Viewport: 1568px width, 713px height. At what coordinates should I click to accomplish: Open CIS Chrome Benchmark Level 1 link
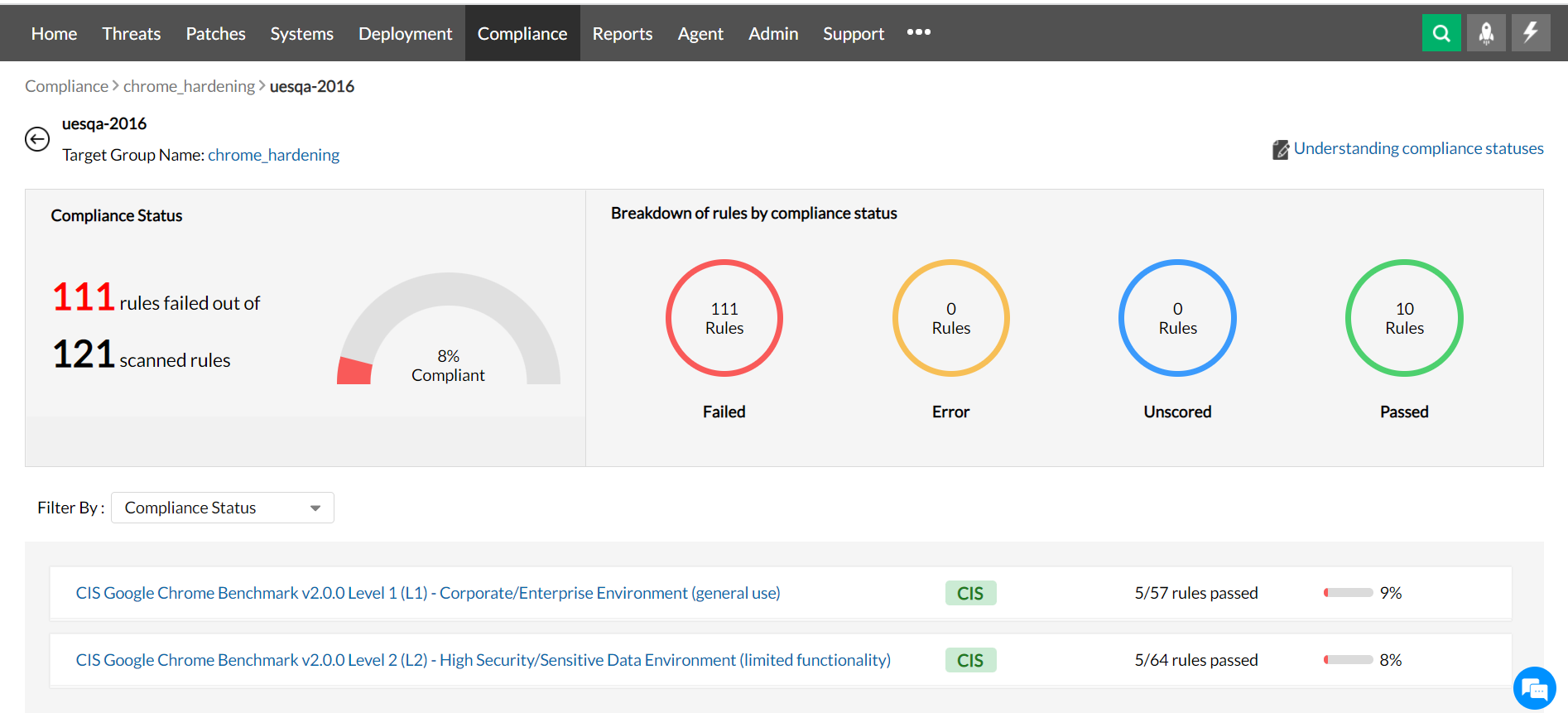(x=428, y=593)
